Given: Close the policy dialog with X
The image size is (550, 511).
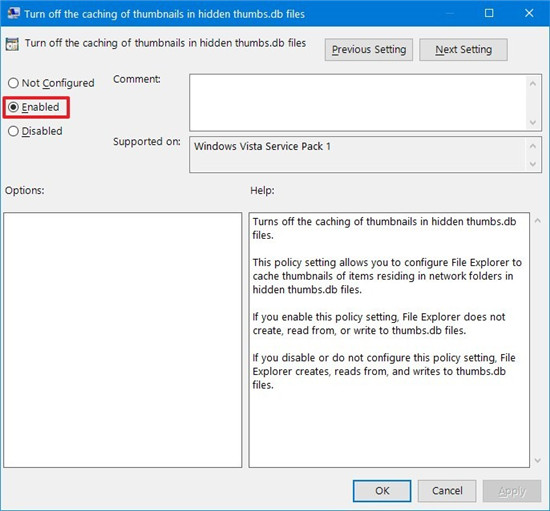Looking at the screenshot, I should click(x=529, y=13).
